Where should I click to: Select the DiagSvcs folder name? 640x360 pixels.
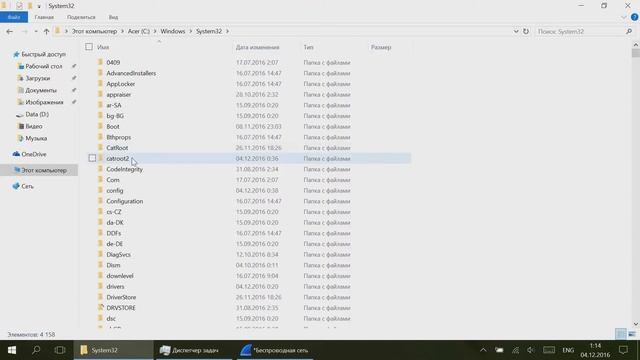click(x=118, y=255)
